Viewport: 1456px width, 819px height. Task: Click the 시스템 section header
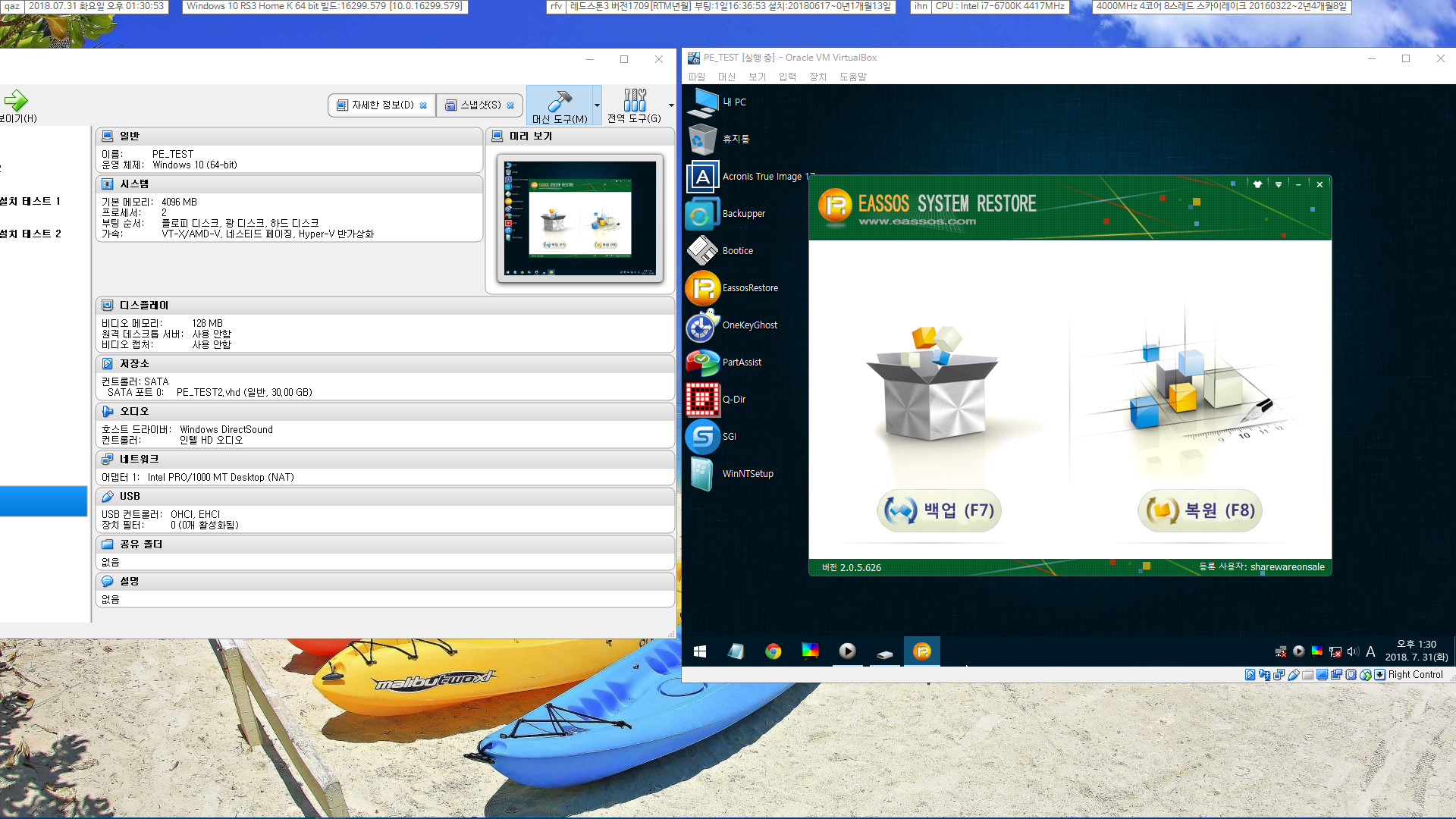(x=289, y=184)
